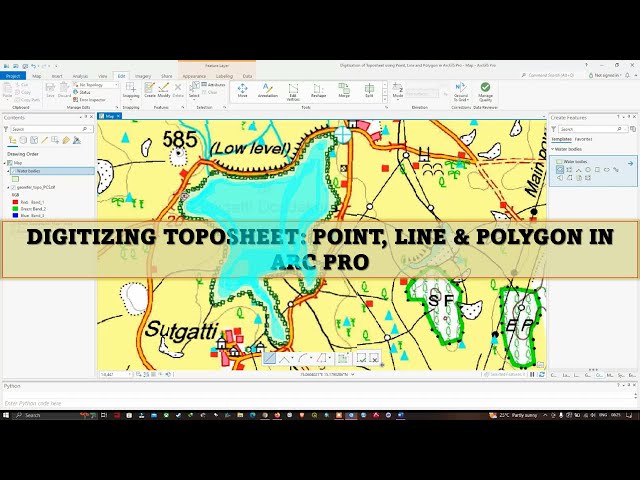This screenshot has width=640, height=480.
Task: Open the Windows Start button
Action: click(6, 415)
